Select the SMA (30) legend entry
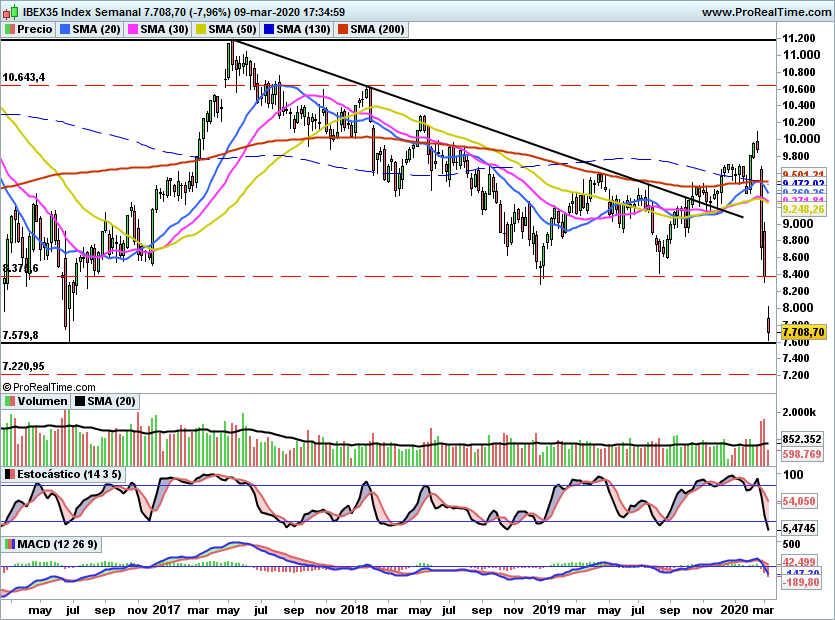835x620 pixels. click(x=159, y=30)
